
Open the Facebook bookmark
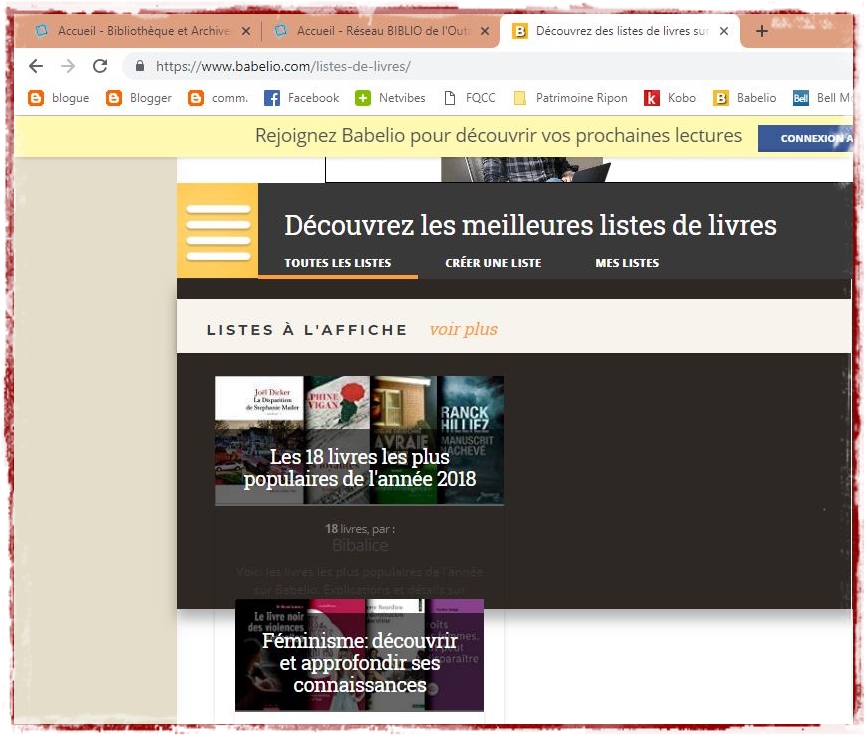pos(301,98)
